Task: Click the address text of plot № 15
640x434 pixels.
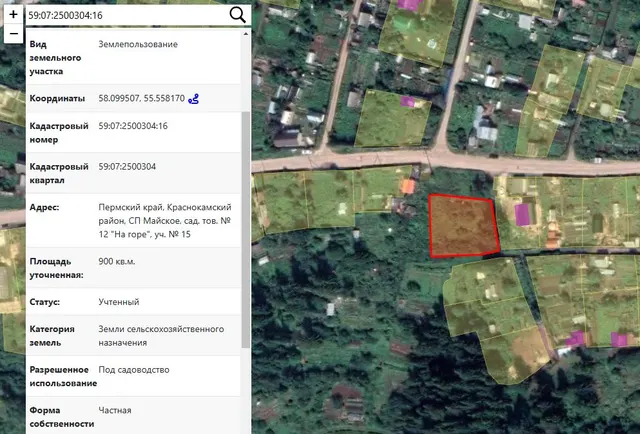Action: point(165,221)
